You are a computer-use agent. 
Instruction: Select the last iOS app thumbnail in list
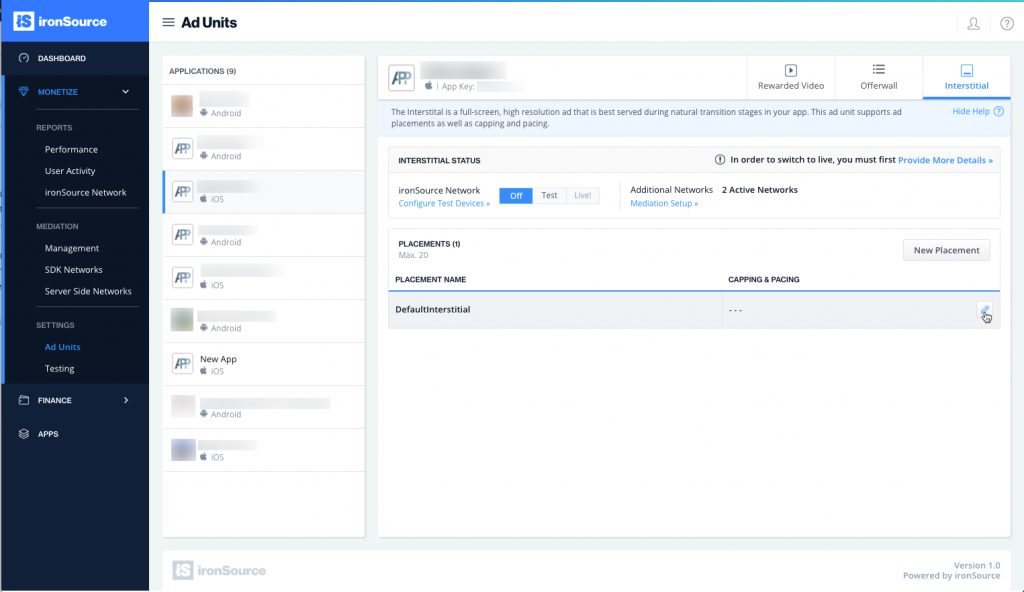point(183,450)
